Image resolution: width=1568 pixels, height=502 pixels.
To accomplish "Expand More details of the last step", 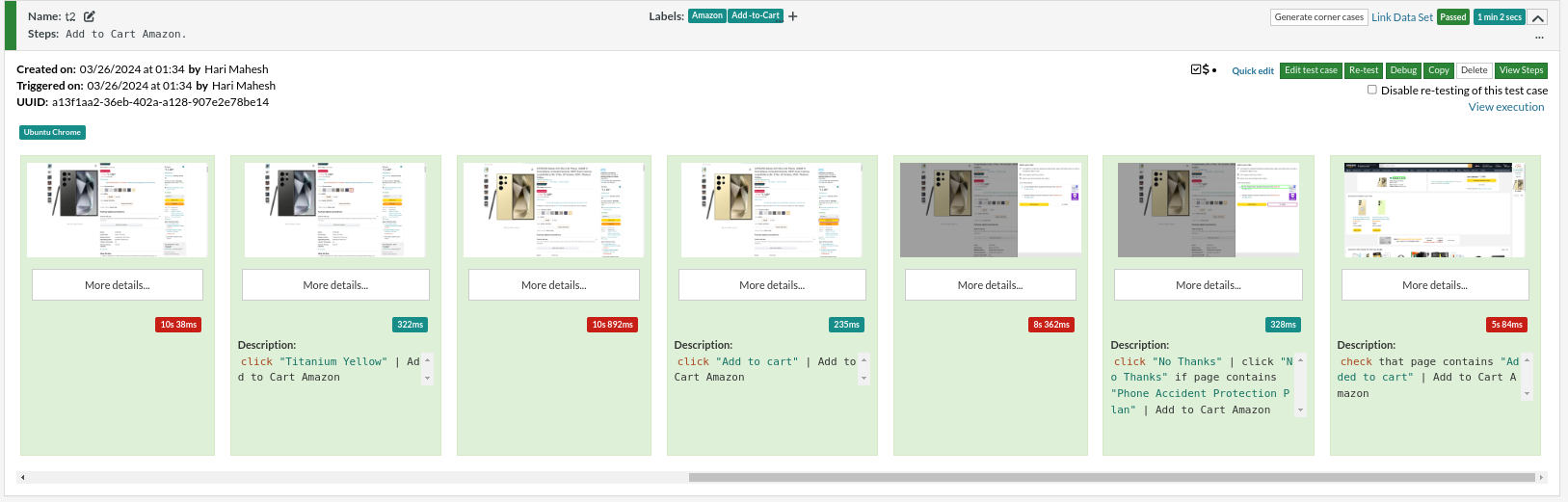I will click(1434, 285).
